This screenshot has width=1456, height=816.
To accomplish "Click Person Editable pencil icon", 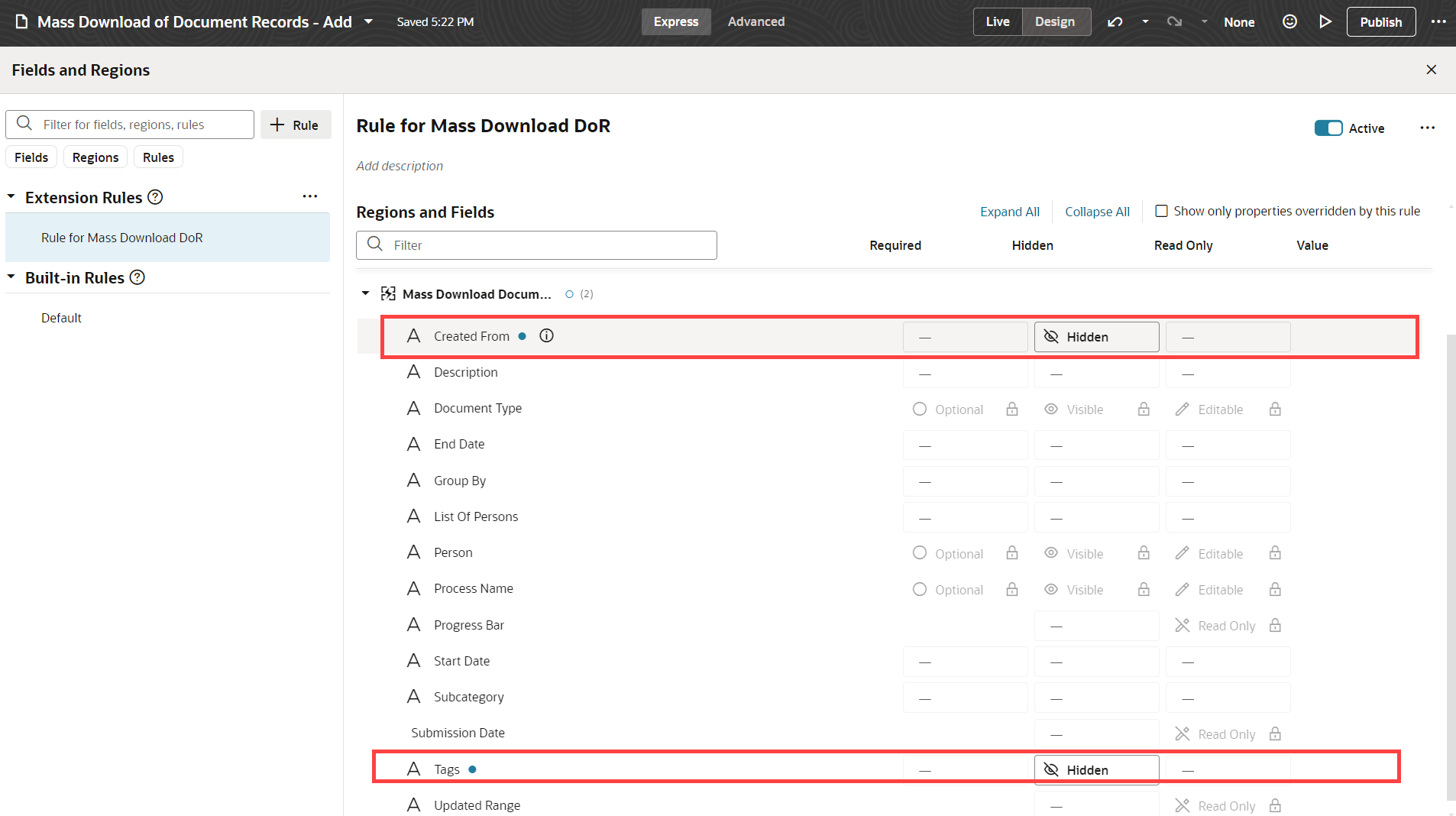I will click(1182, 552).
